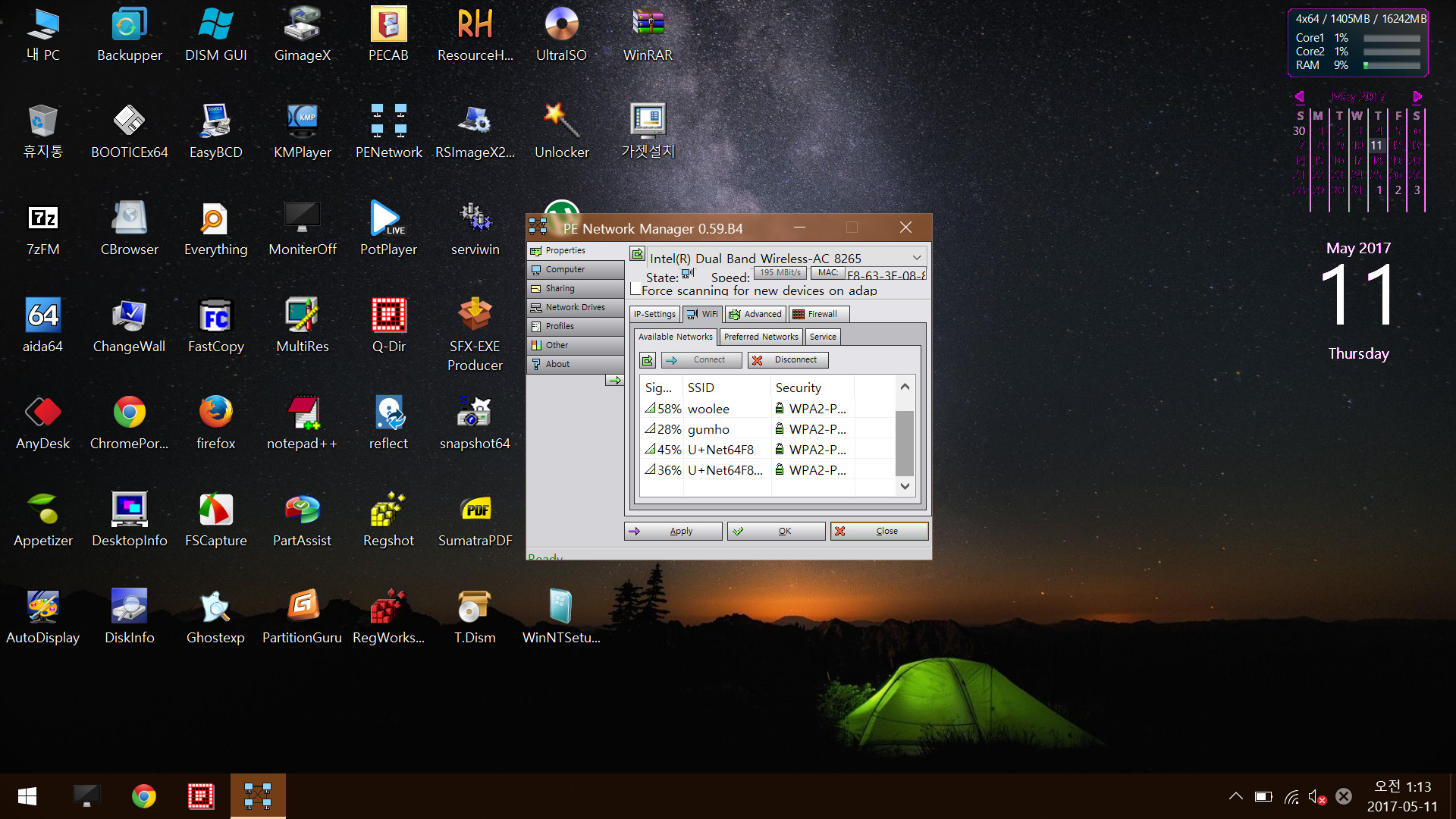The image size is (1456, 819).
Task: Open Chrome from the taskbar
Action: [143, 796]
